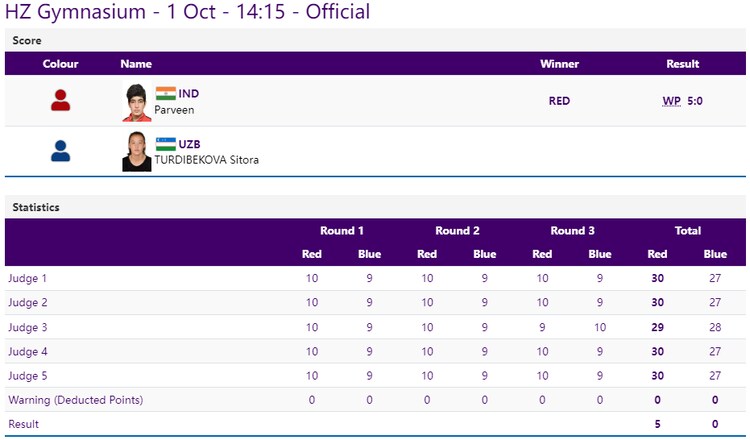Click the red boxer colour icon
Image resolution: width=750 pixels, height=440 pixels.
[60, 100]
